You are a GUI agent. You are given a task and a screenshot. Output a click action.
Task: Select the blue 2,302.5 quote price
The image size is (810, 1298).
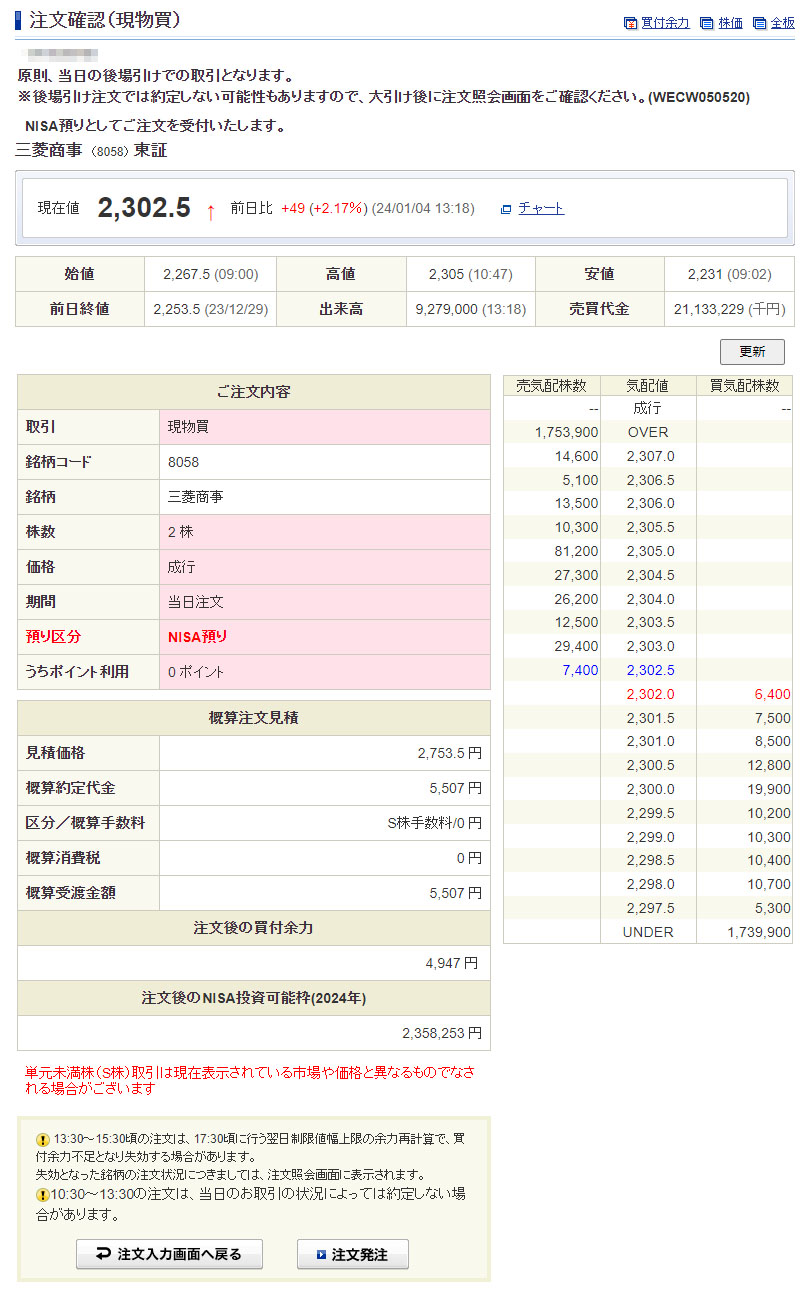coord(650,670)
